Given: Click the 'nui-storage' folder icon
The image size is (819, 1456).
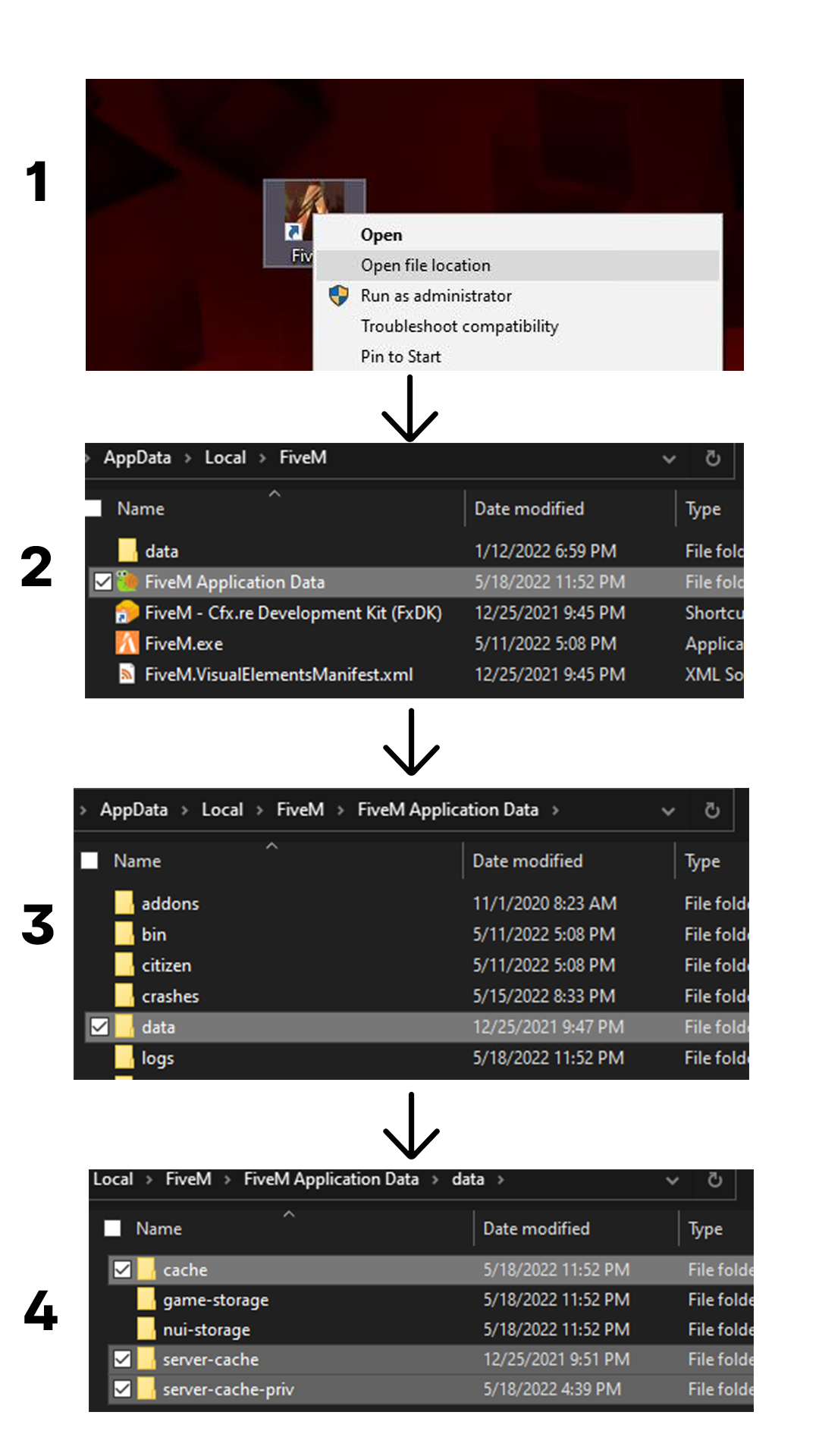Looking at the screenshot, I should (146, 1329).
